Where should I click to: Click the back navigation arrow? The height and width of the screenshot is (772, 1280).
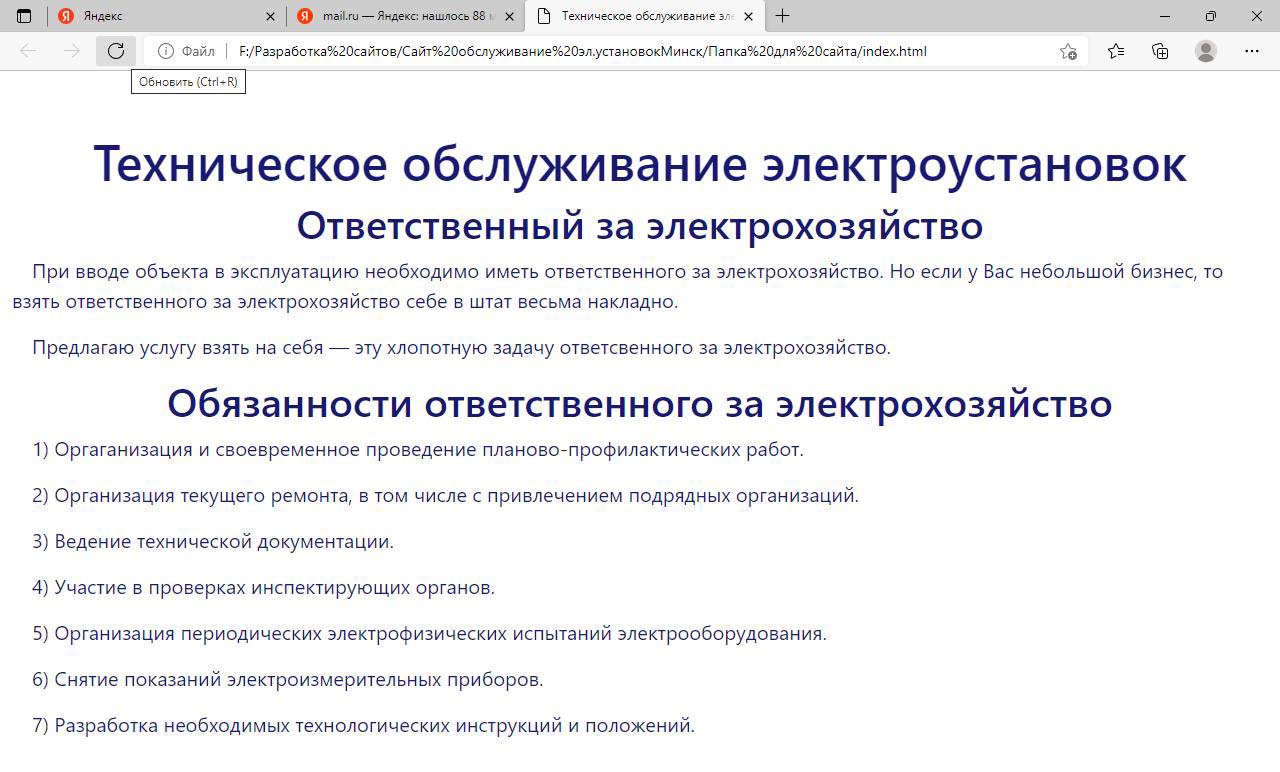tap(28, 51)
